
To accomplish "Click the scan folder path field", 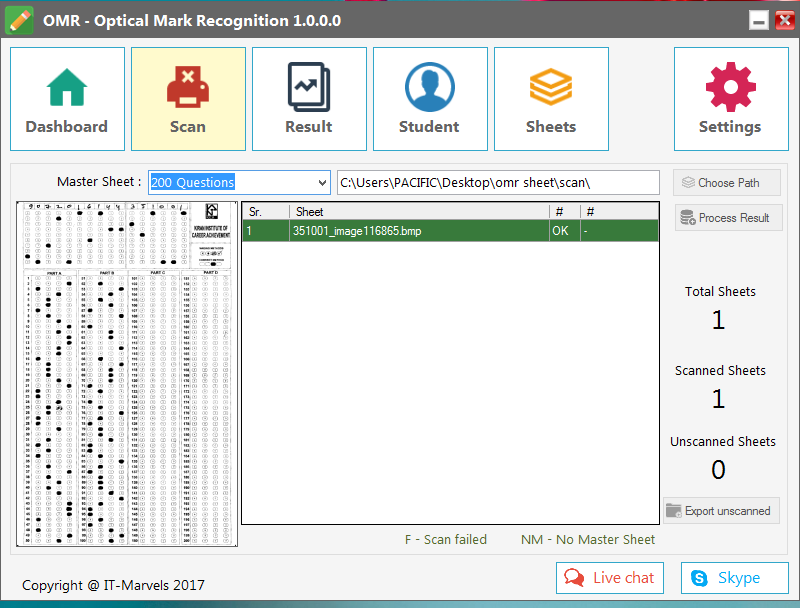I will coord(498,183).
